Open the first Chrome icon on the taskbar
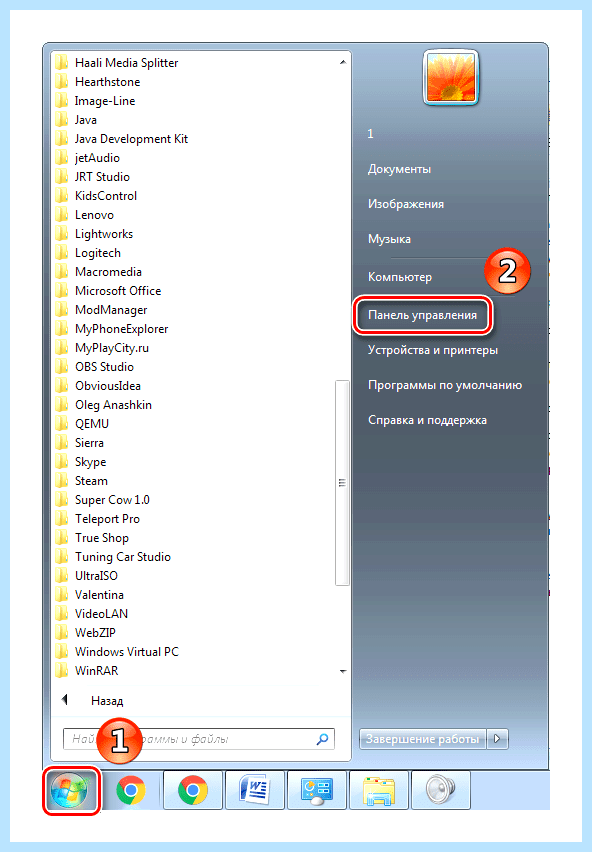This screenshot has width=592, height=852. [131, 791]
